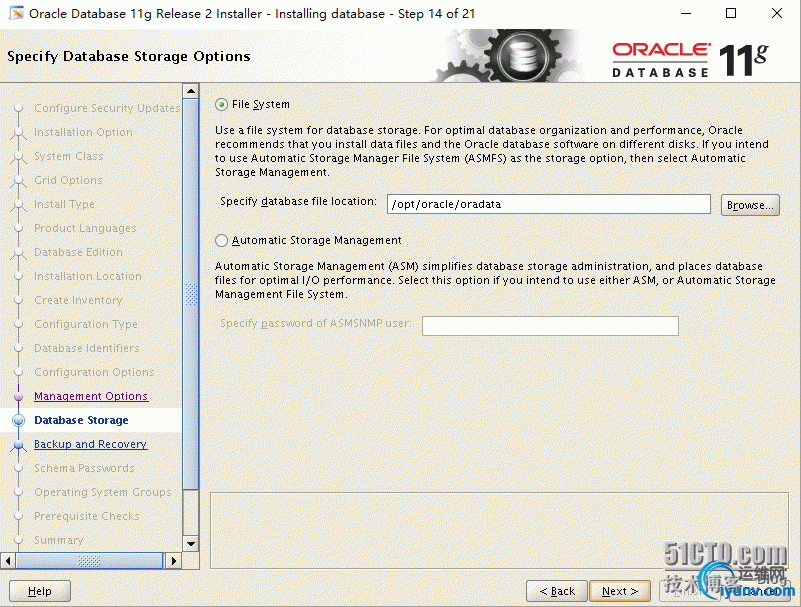This screenshot has width=801, height=607.
Task: Close the installer window
Action: [x=776, y=14]
